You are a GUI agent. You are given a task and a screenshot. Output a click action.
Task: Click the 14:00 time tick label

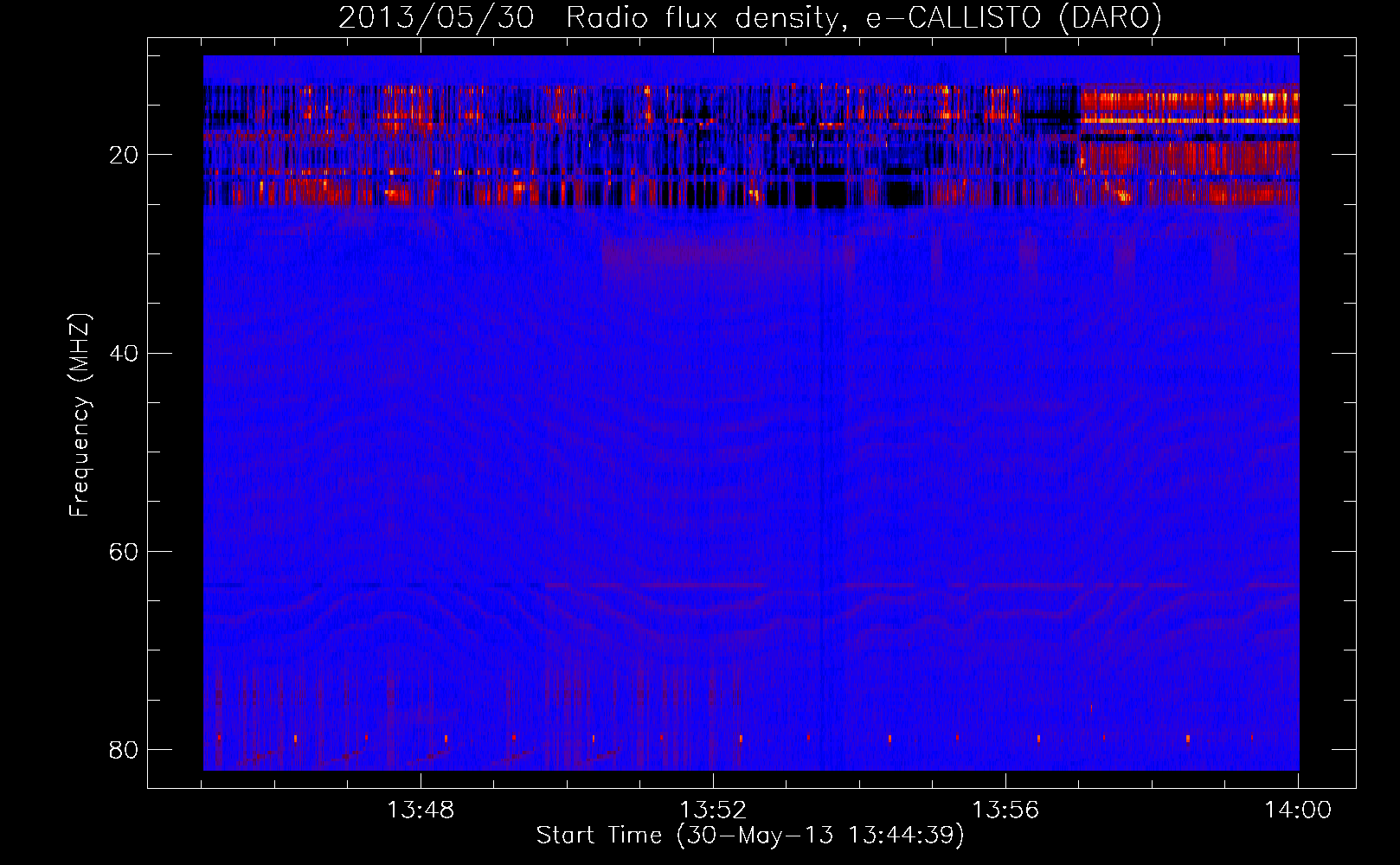[1298, 811]
